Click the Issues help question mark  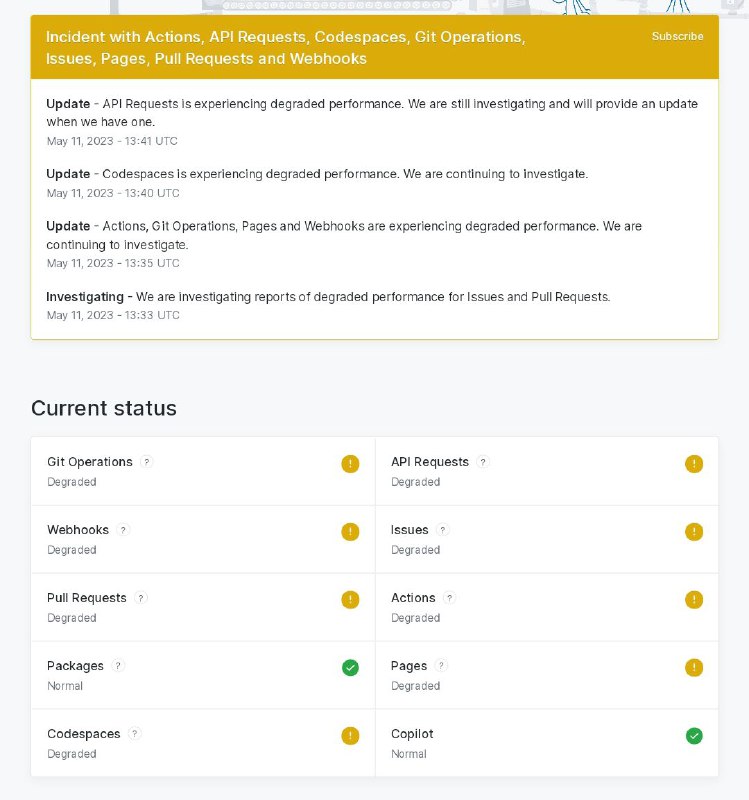pyautogui.click(x=442, y=530)
